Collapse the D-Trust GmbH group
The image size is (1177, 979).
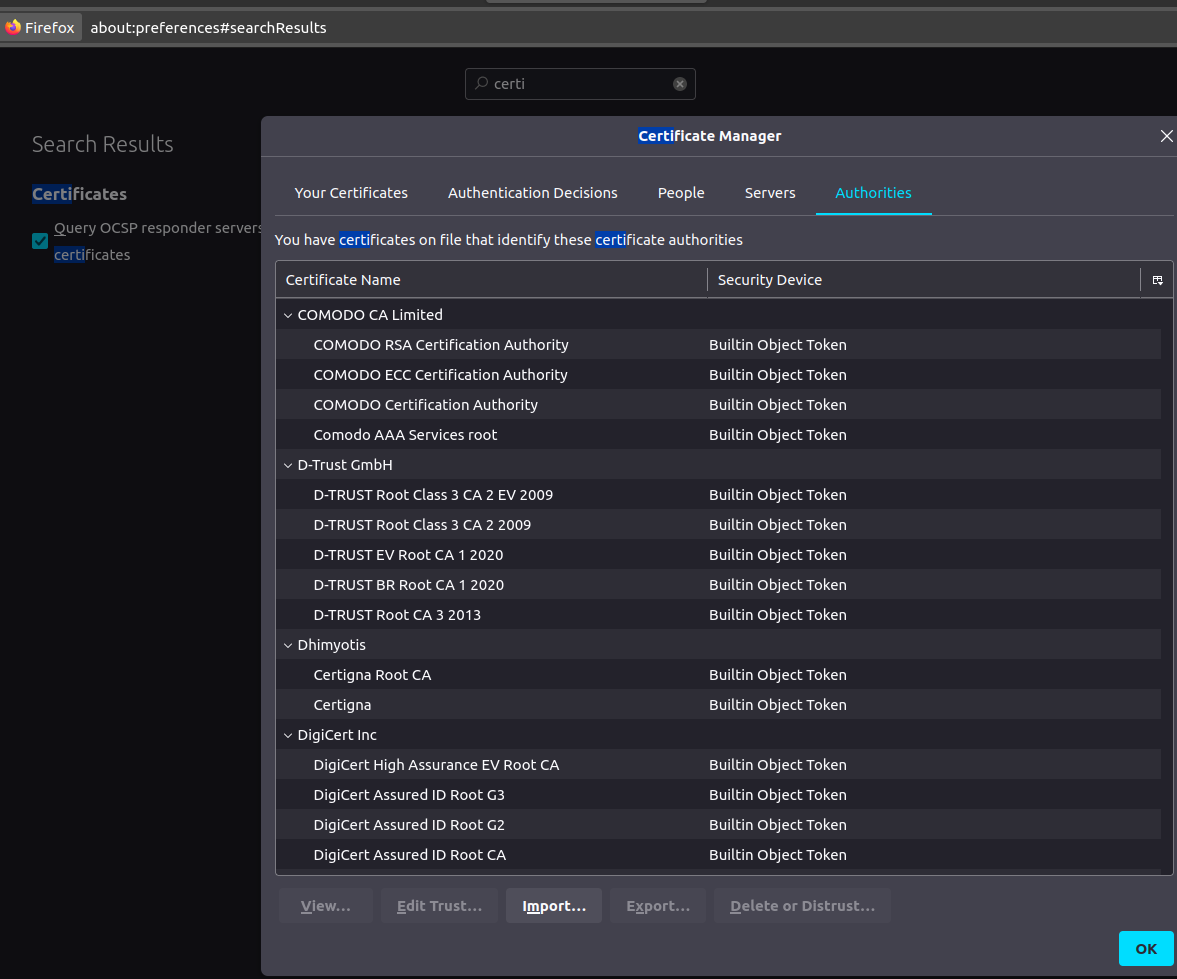pos(288,465)
